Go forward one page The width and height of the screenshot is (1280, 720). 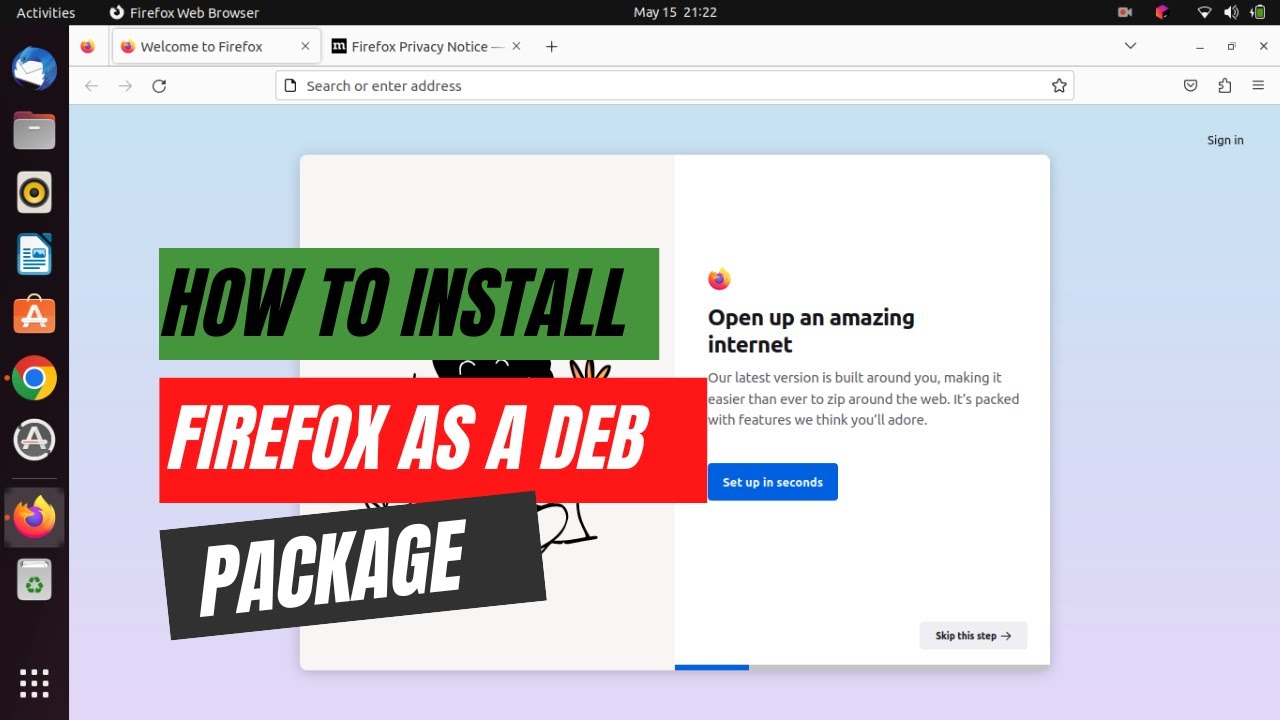click(x=125, y=86)
